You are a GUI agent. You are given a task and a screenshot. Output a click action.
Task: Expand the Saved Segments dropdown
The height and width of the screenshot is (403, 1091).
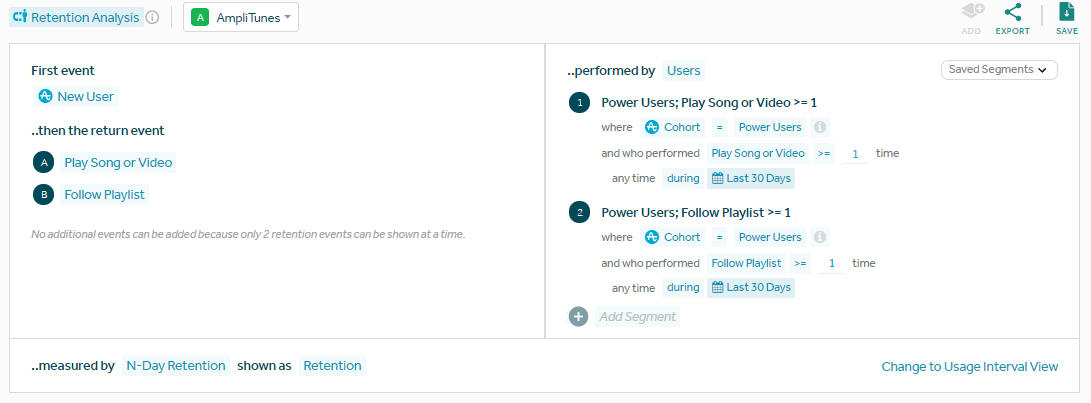click(x=998, y=70)
